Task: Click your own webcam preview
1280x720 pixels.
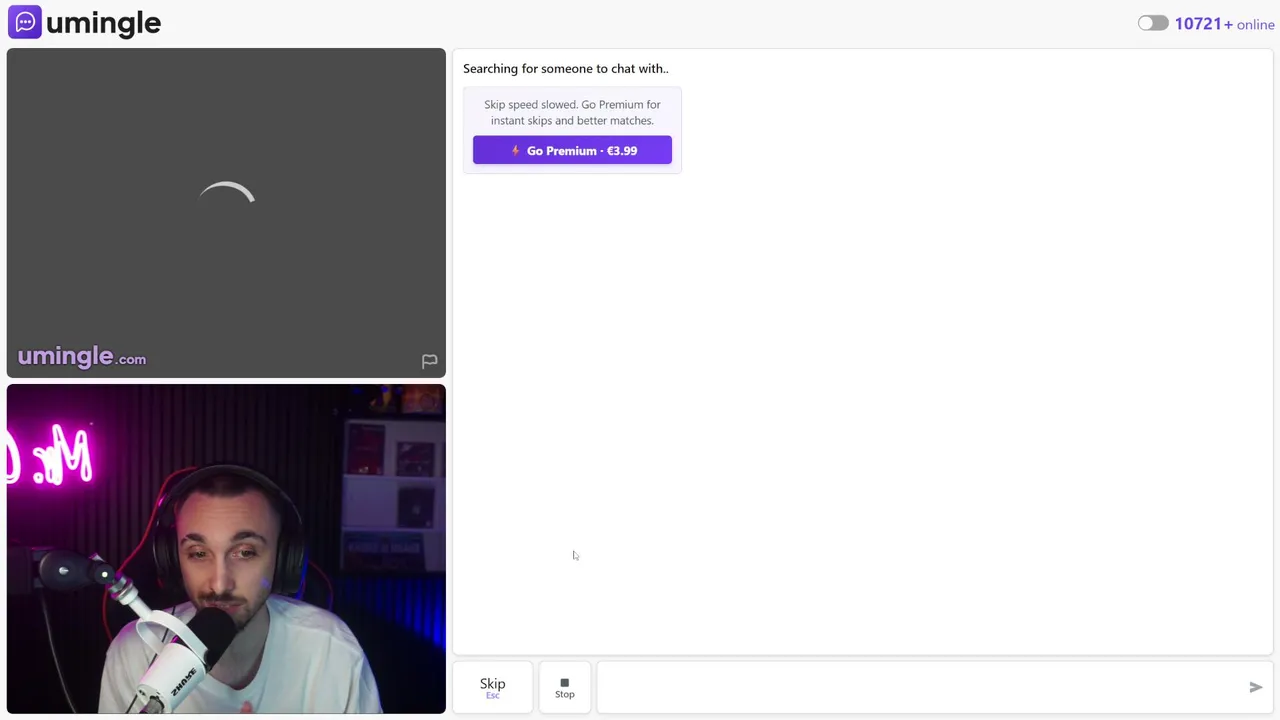Action: tap(226, 549)
